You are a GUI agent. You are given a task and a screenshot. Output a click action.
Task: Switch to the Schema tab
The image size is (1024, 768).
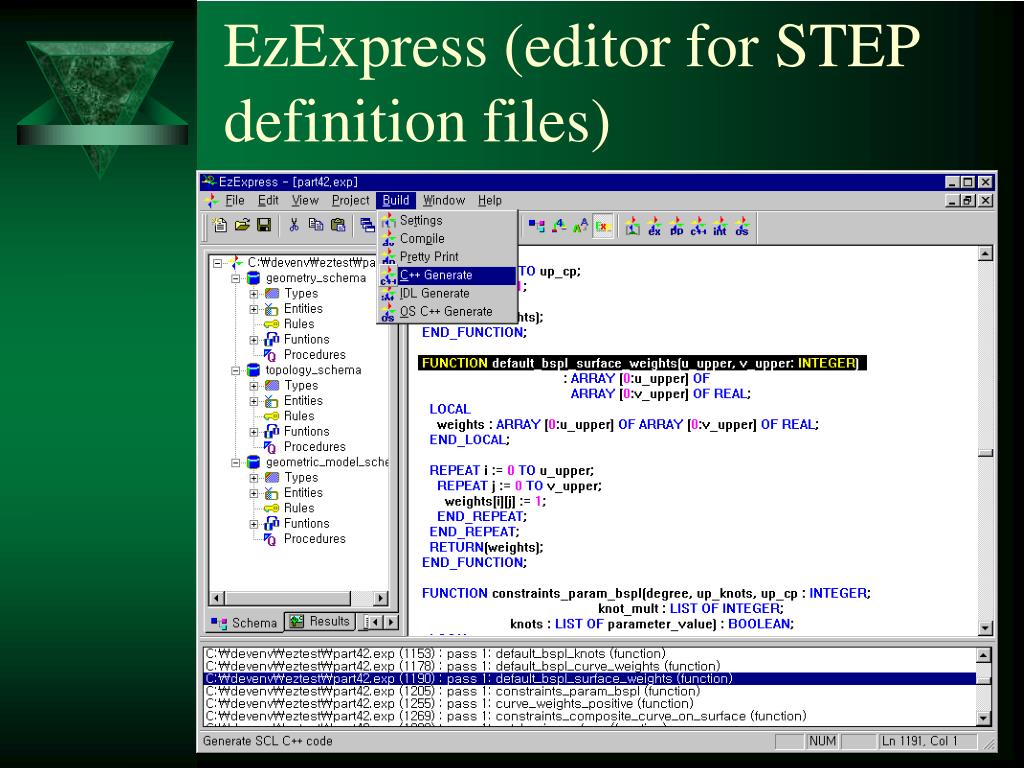[244, 623]
